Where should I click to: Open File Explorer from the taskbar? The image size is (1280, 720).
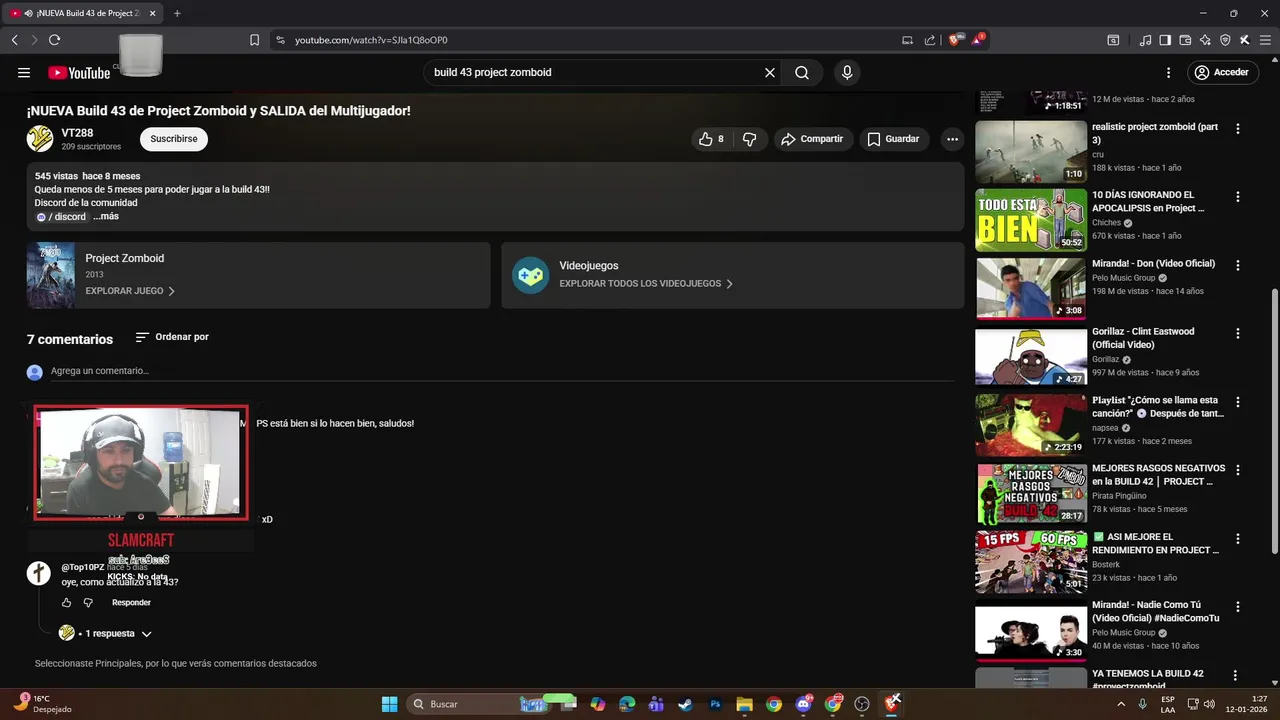pos(744,704)
